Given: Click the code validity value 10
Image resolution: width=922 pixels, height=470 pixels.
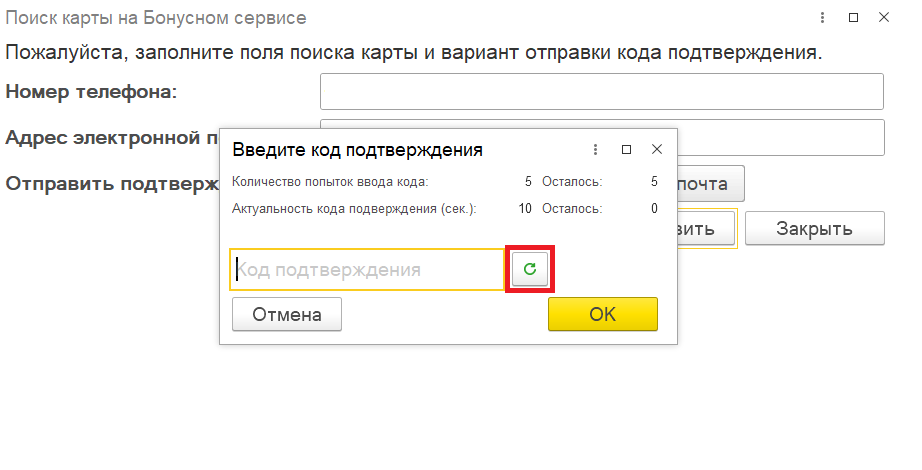Looking at the screenshot, I should coord(525,209).
